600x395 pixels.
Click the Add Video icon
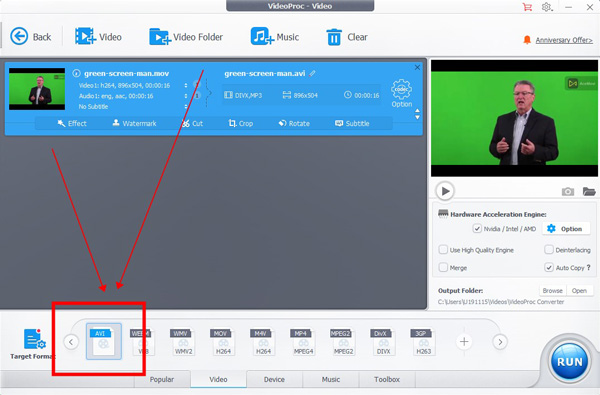pos(85,36)
